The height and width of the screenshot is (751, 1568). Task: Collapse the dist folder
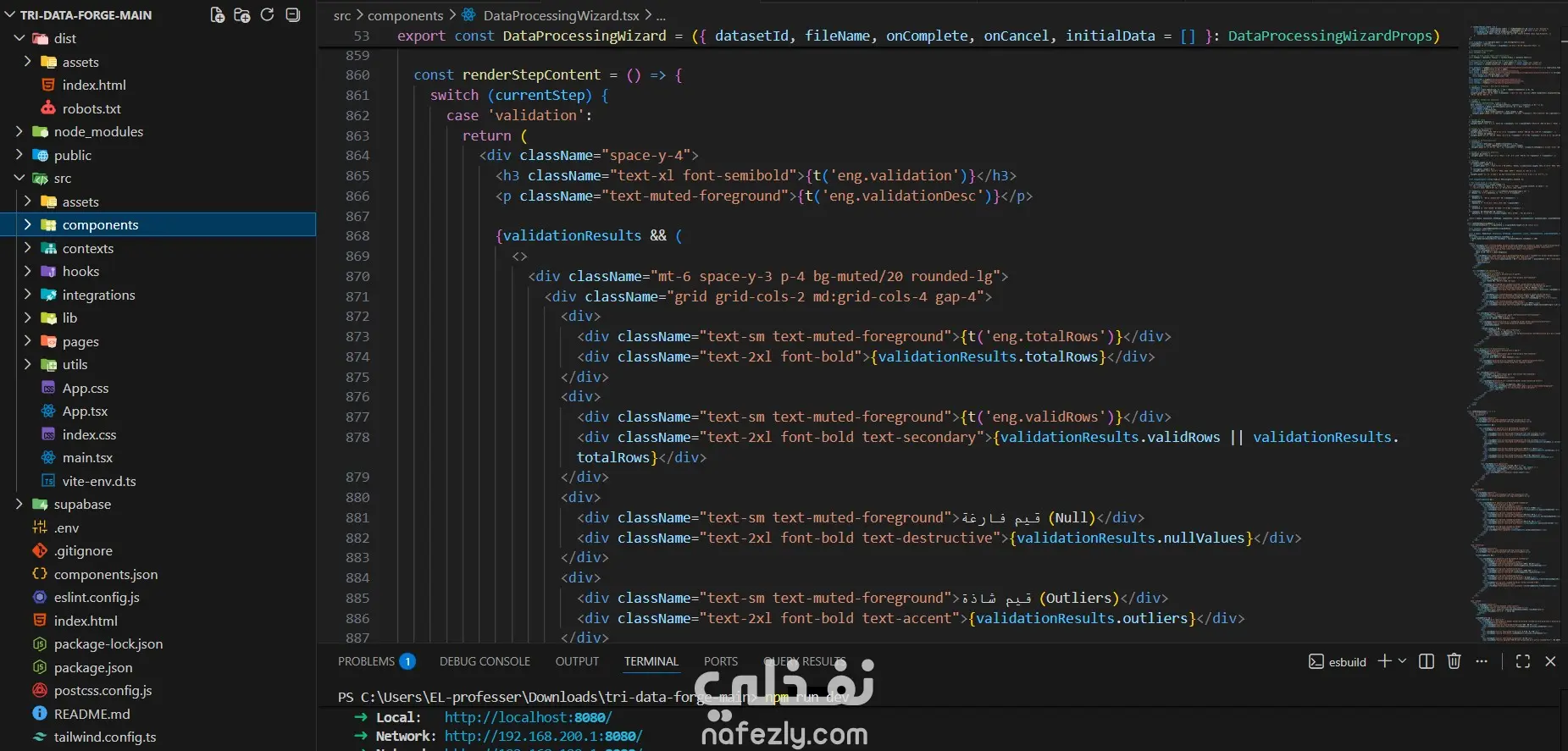coord(19,38)
